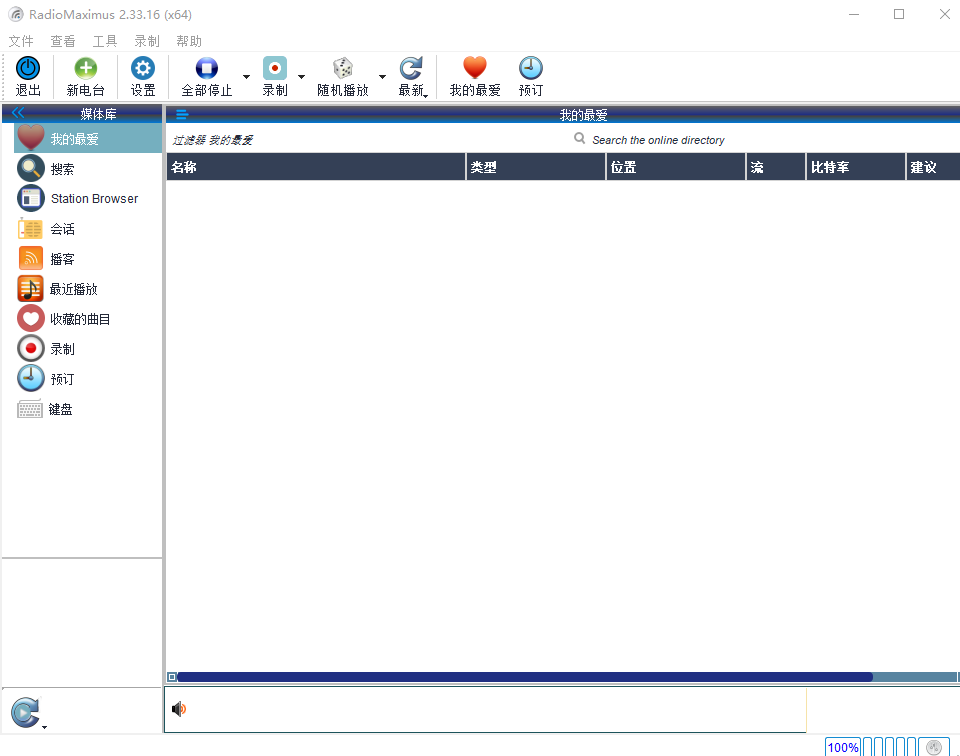Image resolution: width=960 pixels, height=756 pixels.
Task: Click the 过滤器 我的最爱 filter field
Action: point(212,140)
